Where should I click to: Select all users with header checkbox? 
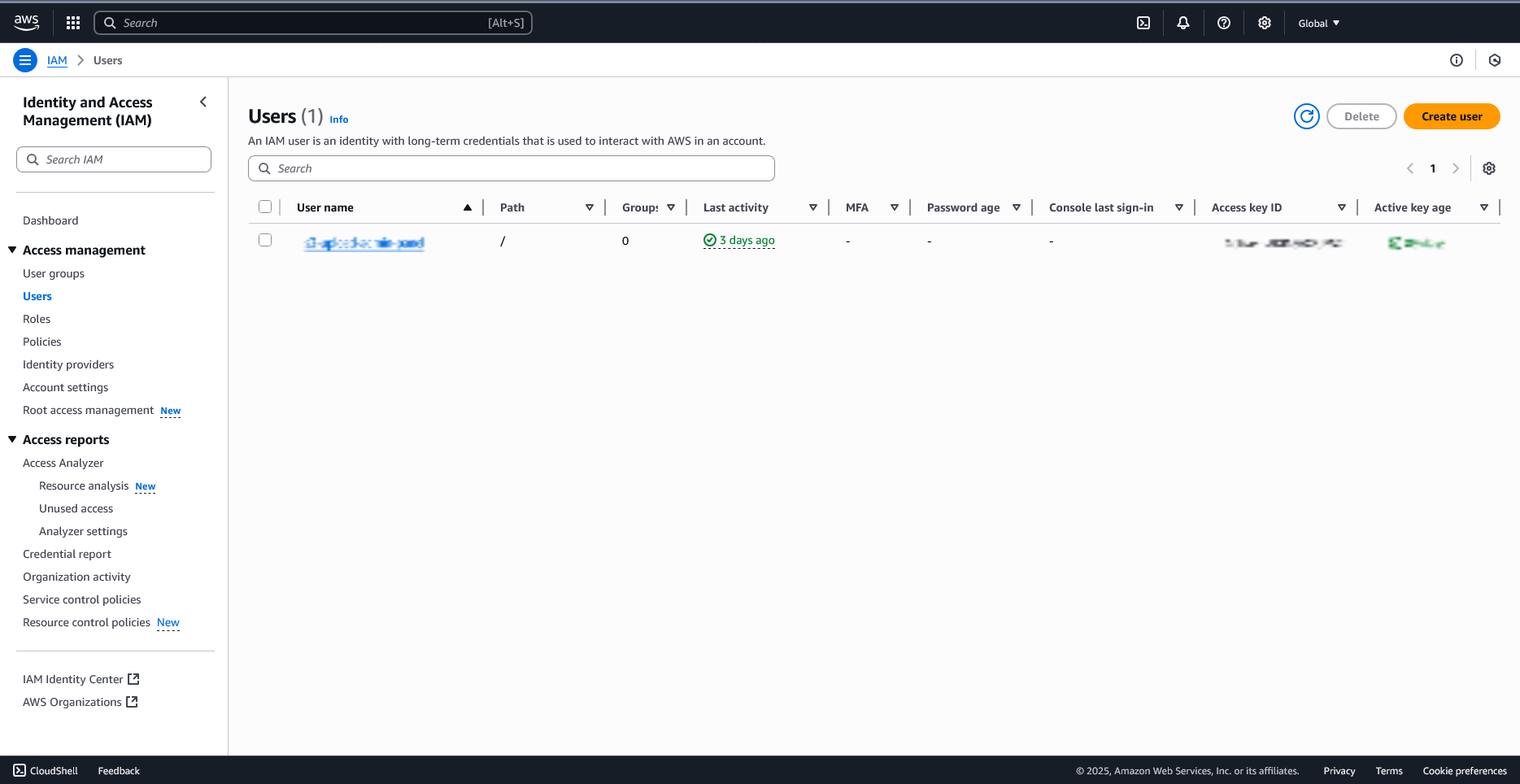(x=265, y=207)
